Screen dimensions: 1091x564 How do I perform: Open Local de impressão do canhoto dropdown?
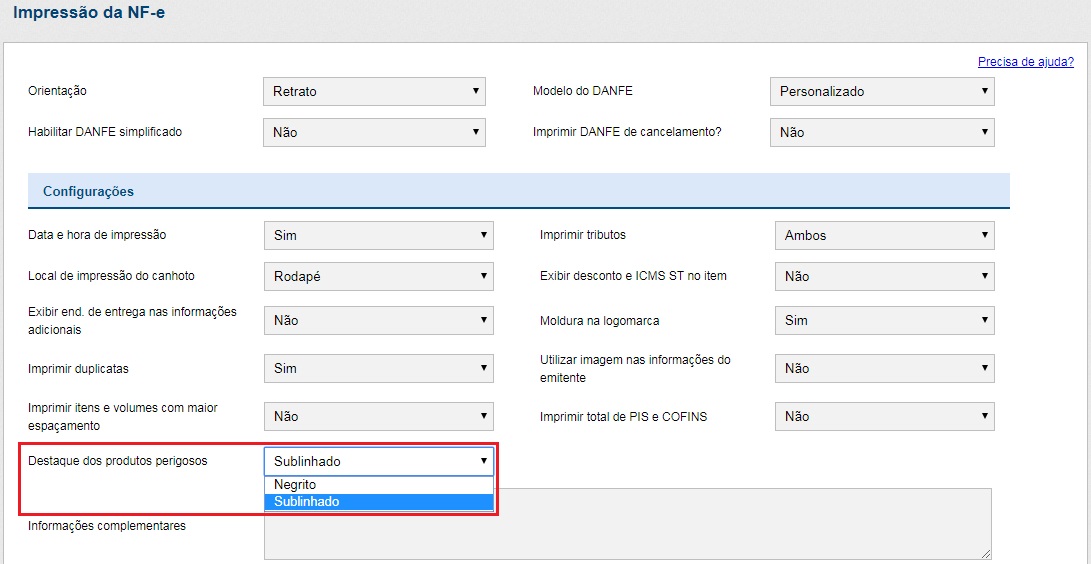pos(378,276)
